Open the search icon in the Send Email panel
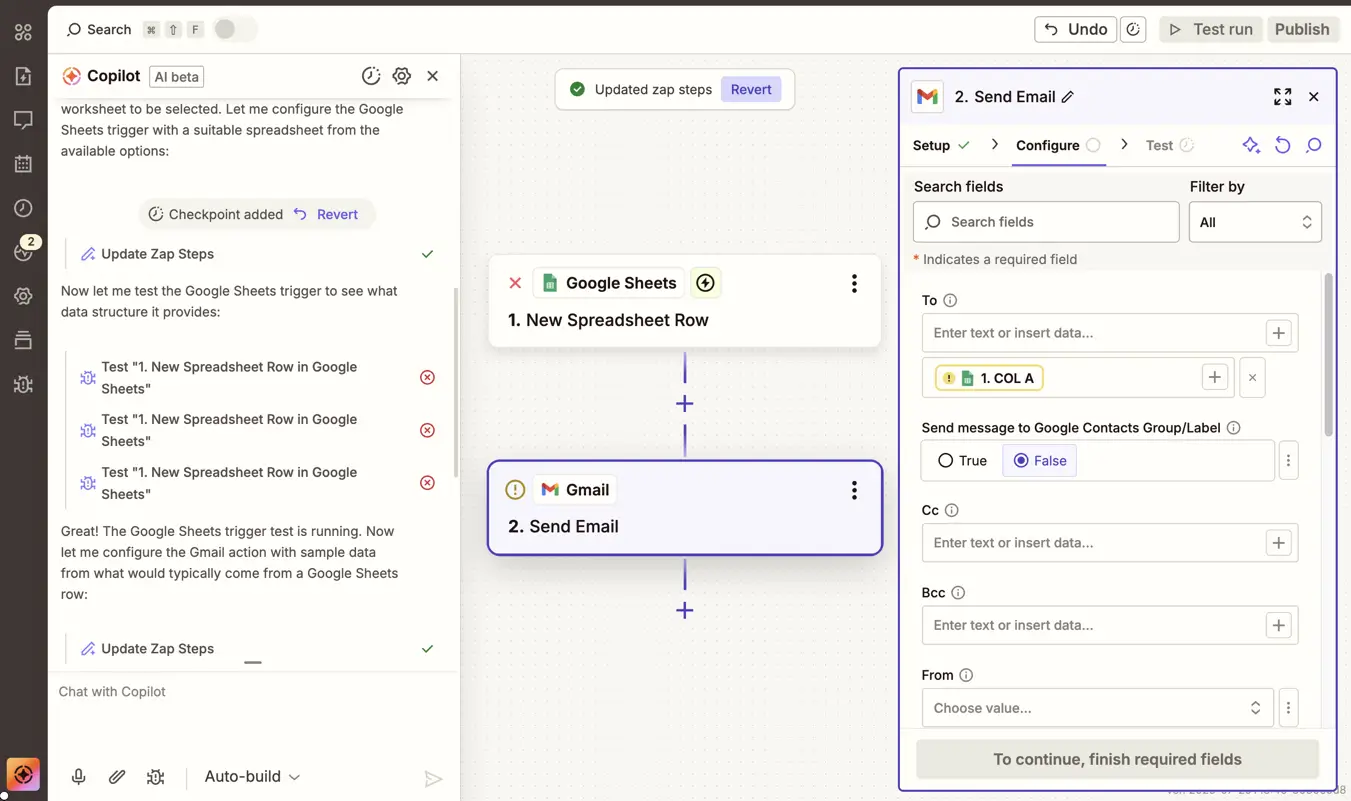 (1314, 145)
